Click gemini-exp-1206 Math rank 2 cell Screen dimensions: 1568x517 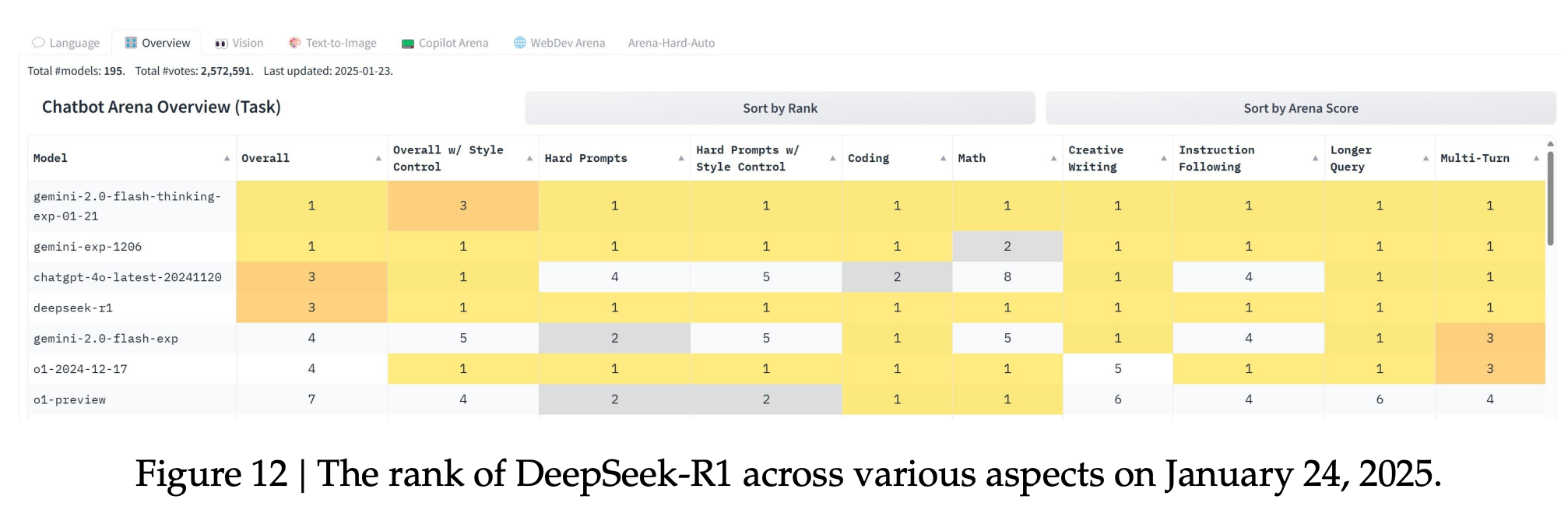point(1007,246)
